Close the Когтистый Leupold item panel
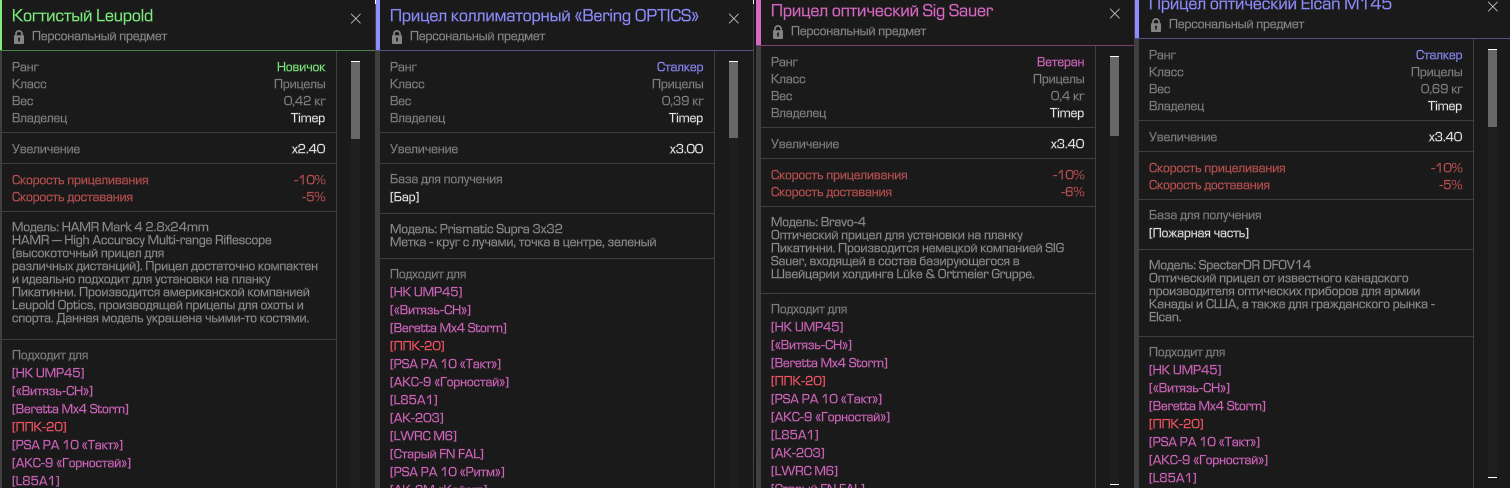This screenshot has height=488, width=1510. (x=356, y=18)
